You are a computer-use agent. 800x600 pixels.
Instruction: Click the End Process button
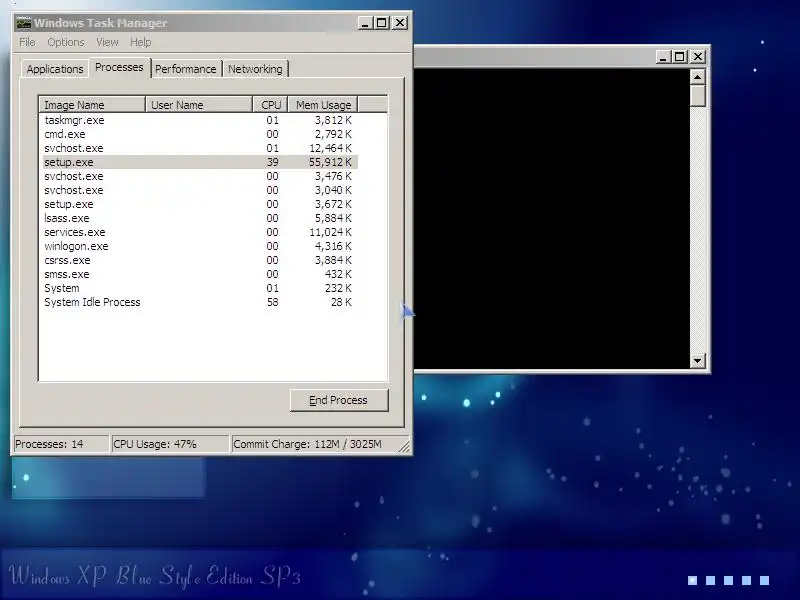click(339, 400)
